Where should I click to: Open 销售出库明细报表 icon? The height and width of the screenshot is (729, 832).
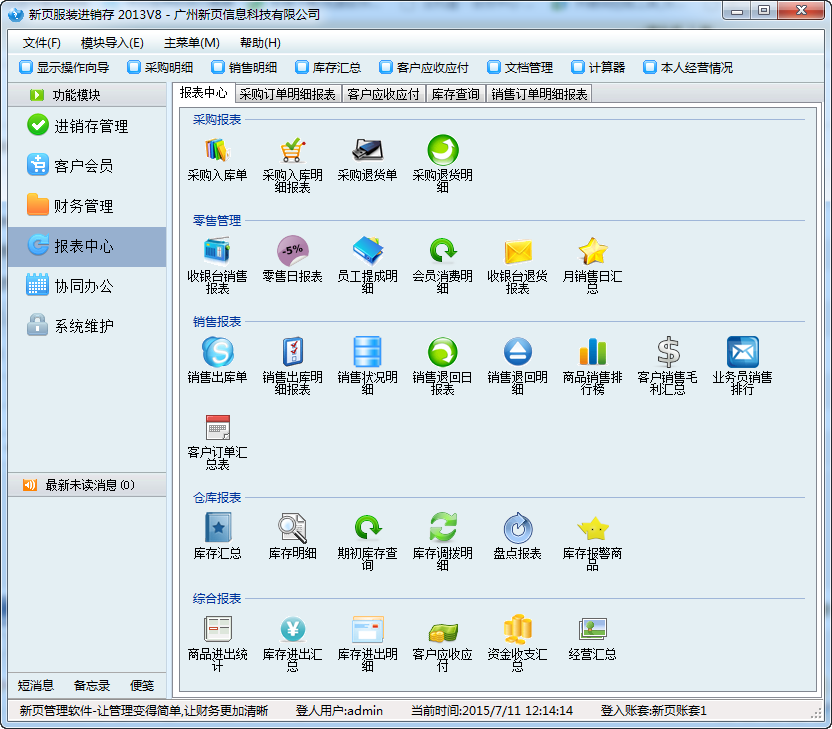[x=292, y=352]
